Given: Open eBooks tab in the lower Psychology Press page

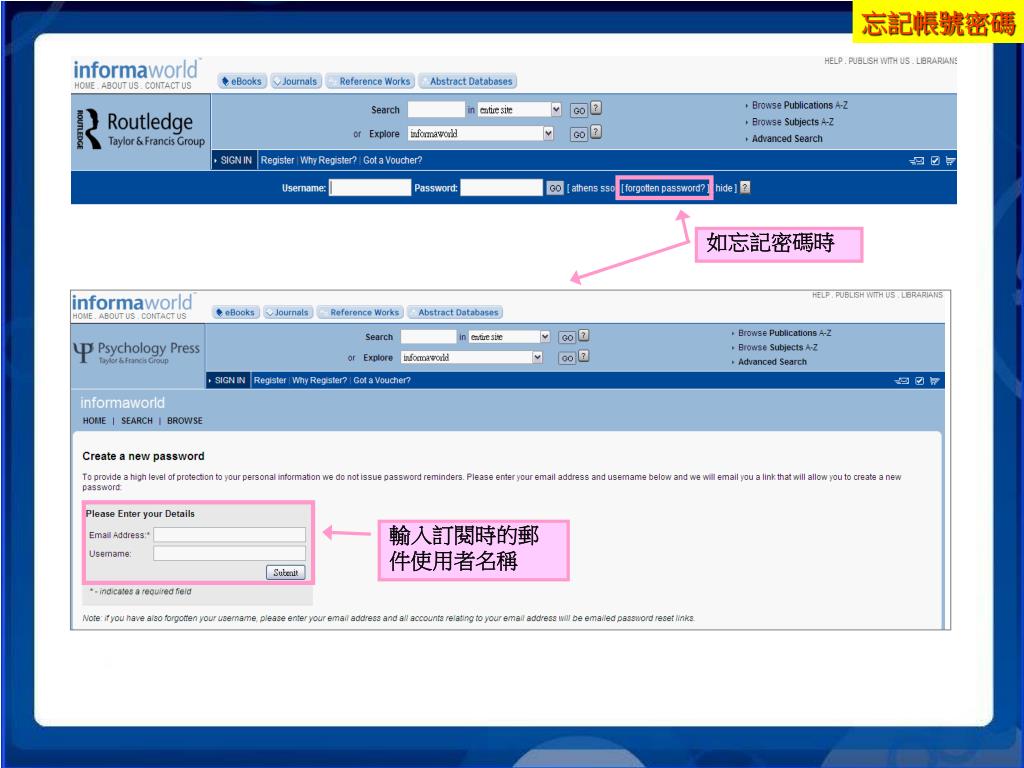Looking at the screenshot, I should (x=236, y=312).
